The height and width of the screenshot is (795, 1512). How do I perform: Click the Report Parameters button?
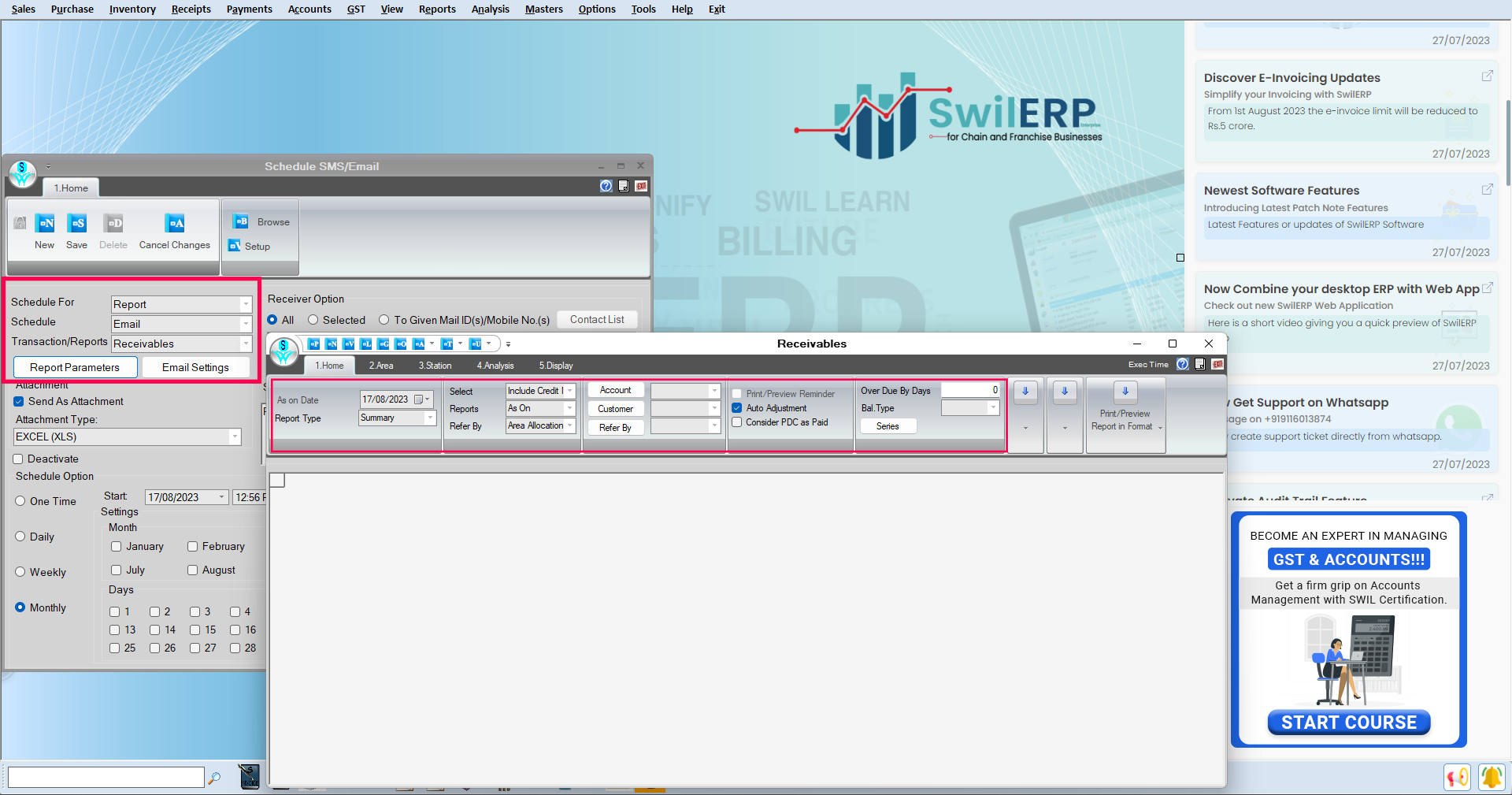click(x=75, y=367)
